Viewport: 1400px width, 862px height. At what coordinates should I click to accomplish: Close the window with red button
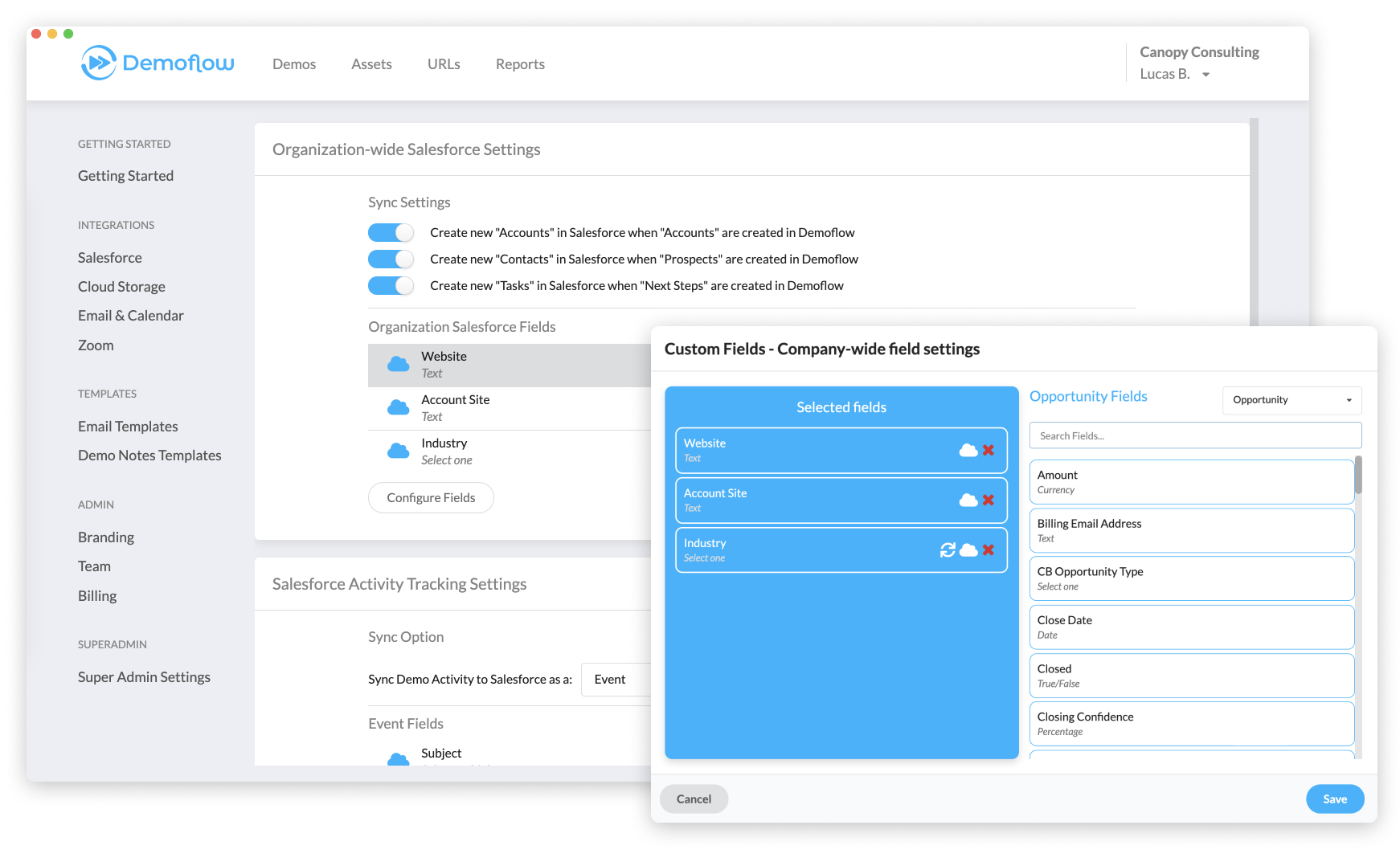[36, 34]
